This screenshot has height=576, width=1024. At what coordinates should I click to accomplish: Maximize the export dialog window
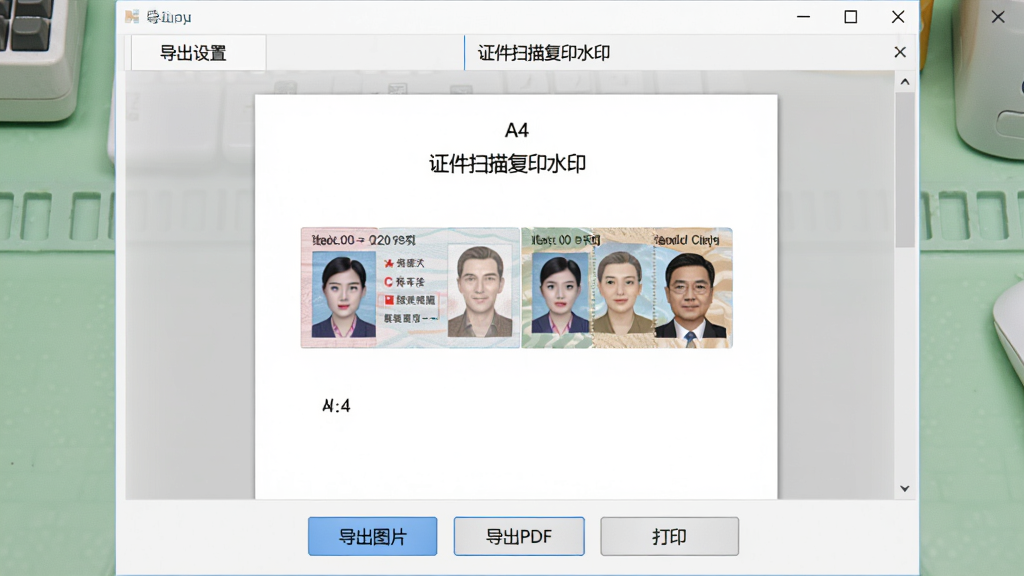[x=850, y=16]
